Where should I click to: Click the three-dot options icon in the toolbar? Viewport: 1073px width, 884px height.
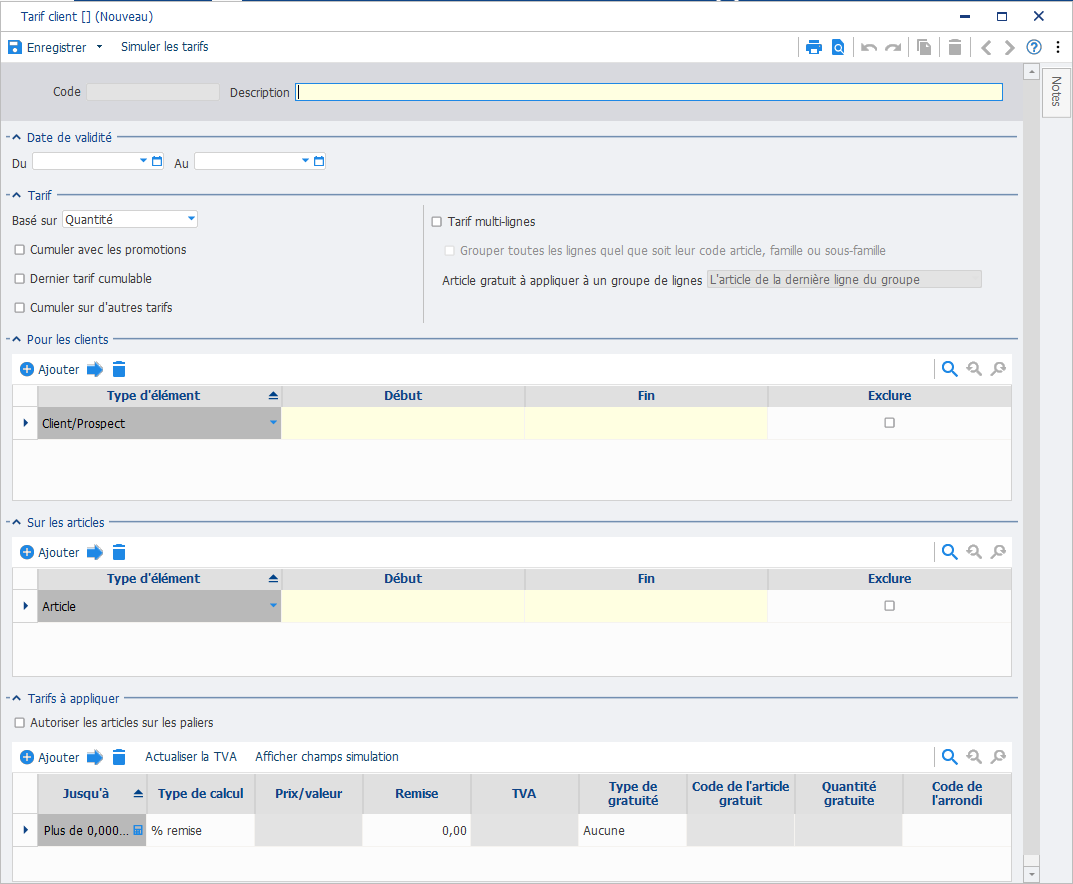point(1058,46)
